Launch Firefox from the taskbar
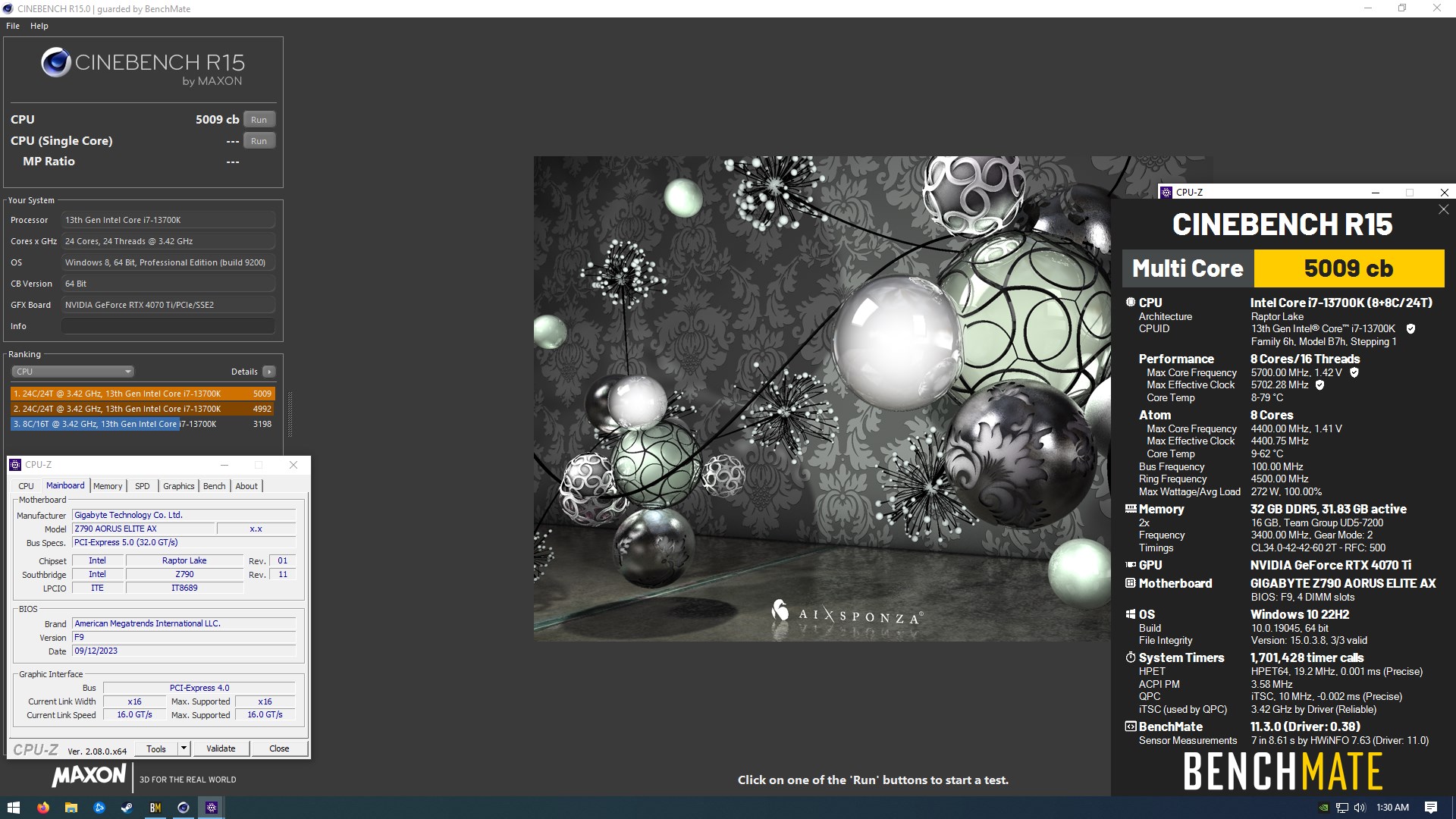1456x819 pixels. click(43, 808)
